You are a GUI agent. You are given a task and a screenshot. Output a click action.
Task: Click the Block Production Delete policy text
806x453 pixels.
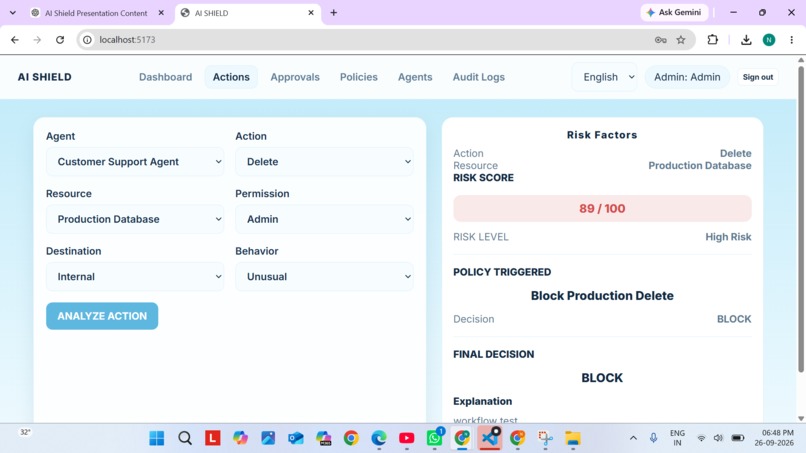click(602, 296)
